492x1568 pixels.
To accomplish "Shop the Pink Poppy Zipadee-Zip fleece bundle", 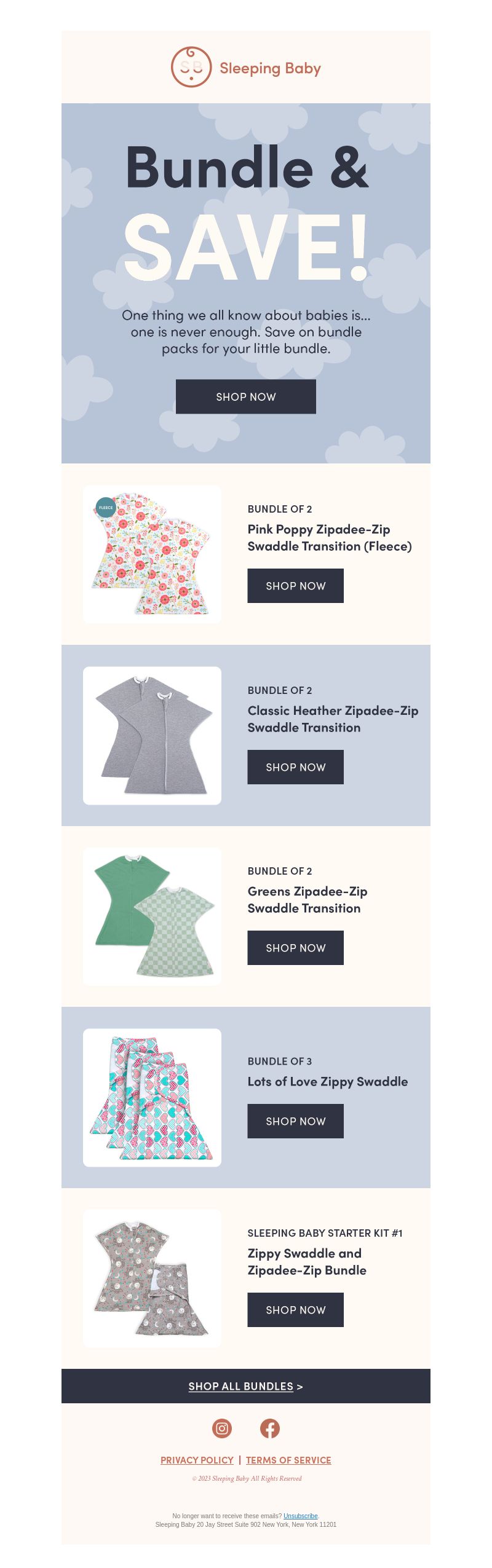I will [296, 586].
